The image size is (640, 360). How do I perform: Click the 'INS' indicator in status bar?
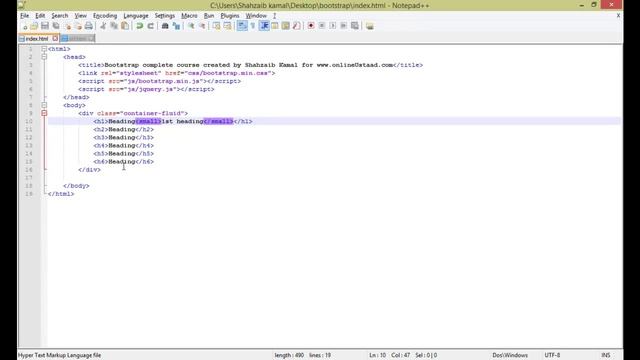pos(606,355)
